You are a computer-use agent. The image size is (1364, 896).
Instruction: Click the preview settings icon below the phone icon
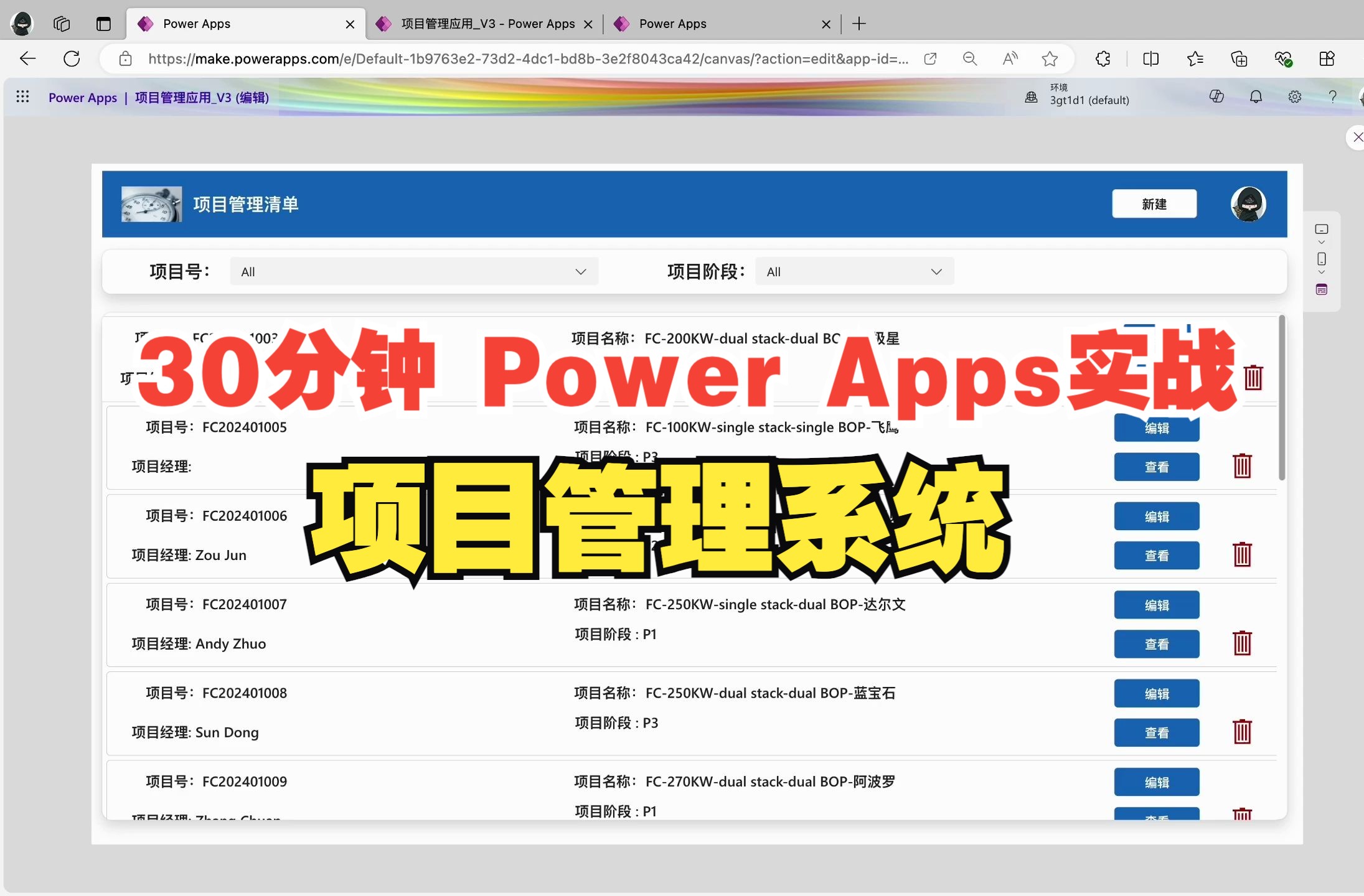(x=1321, y=289)
